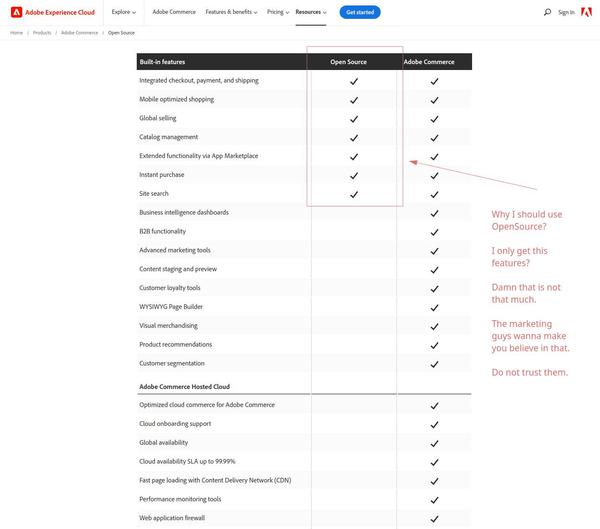Click the search magnifier icon
The image size is (600, 529).
tap(548, 12)
